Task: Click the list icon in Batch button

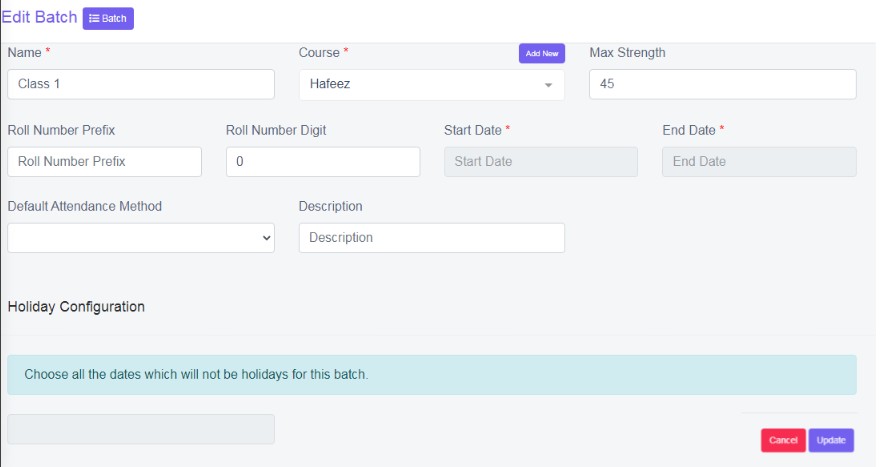Action: (94, 19)
